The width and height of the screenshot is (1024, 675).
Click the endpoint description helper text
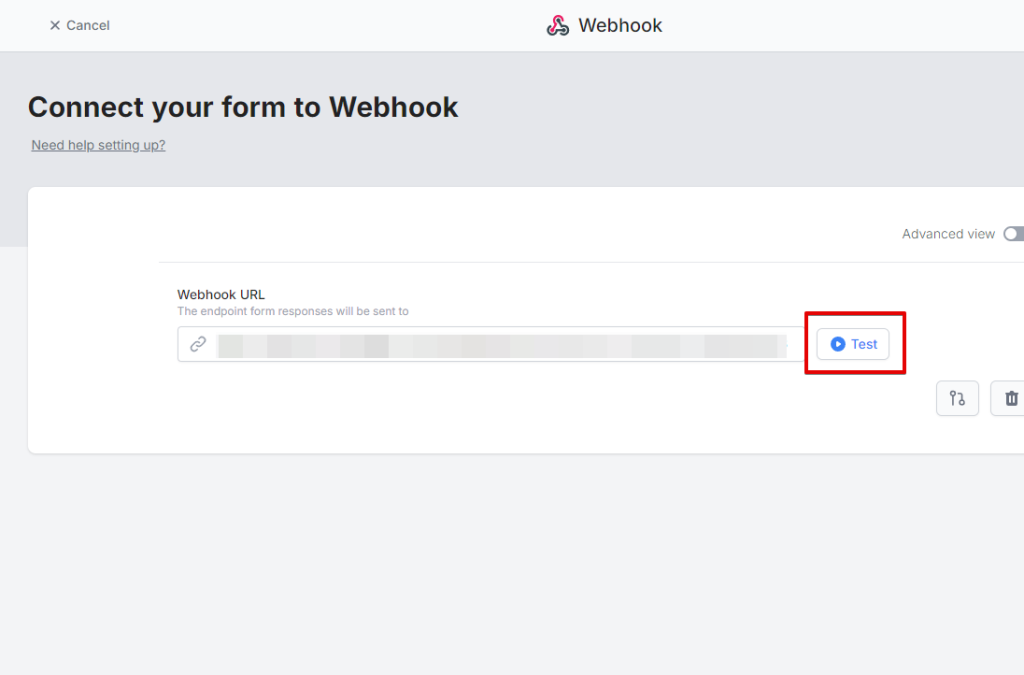[x=293, y=311]
